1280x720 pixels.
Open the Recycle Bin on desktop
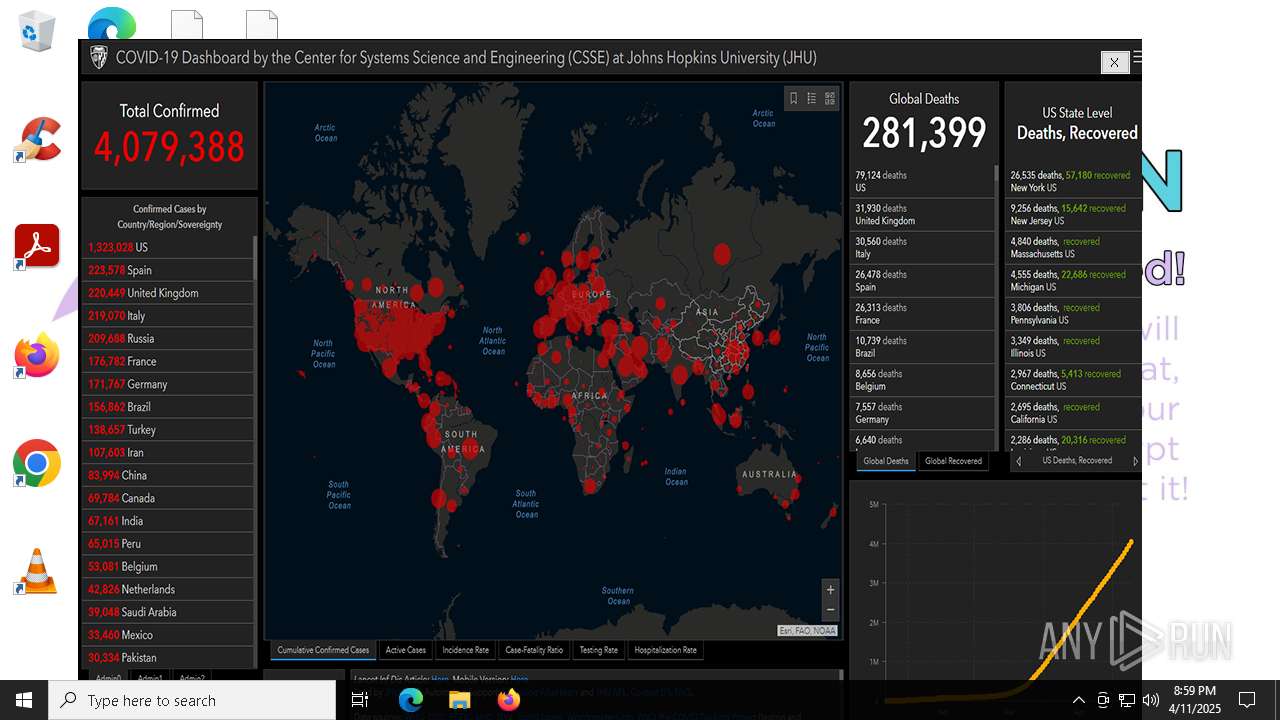tap(37, 30)
